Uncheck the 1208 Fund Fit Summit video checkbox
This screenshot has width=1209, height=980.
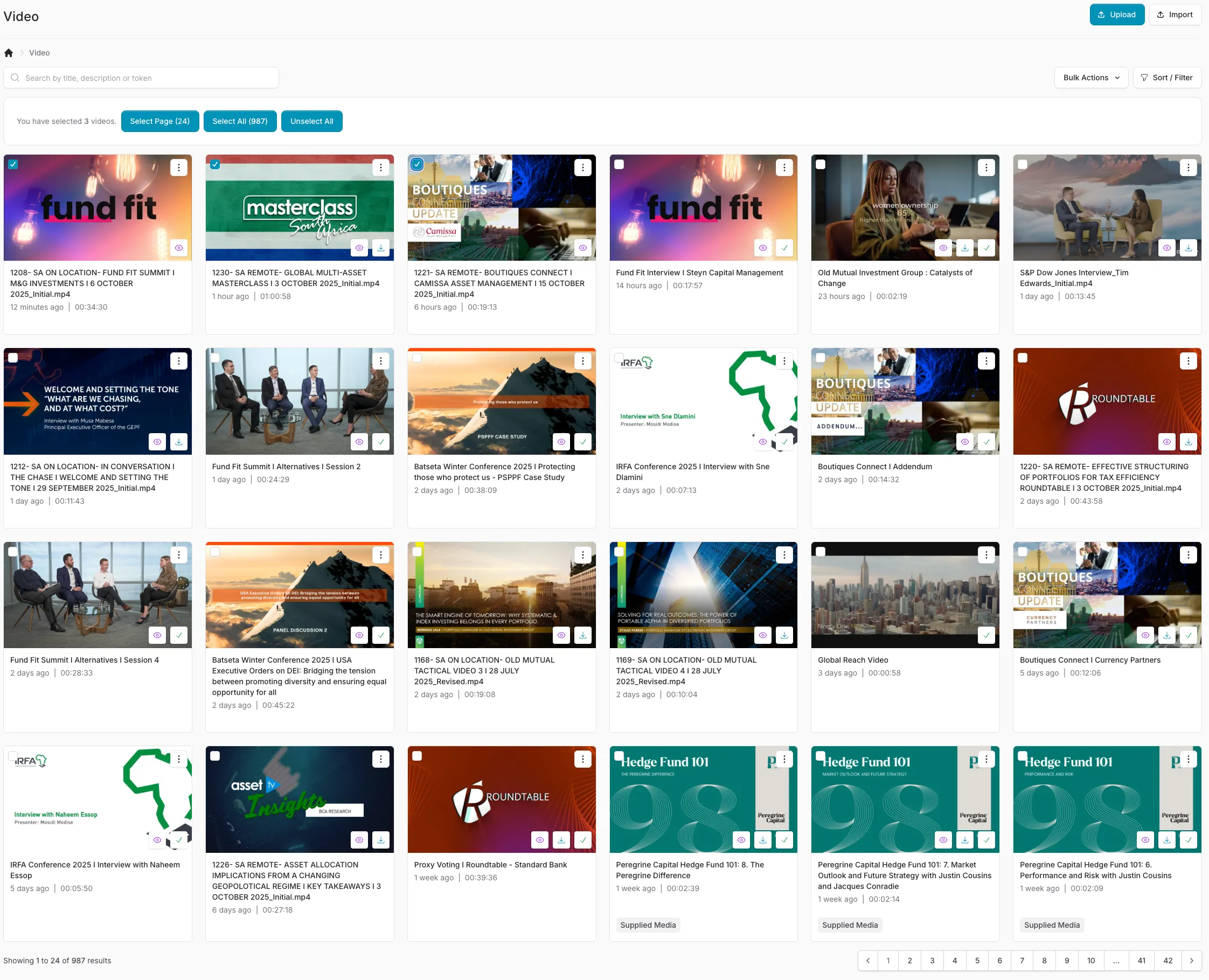[13, 164]
